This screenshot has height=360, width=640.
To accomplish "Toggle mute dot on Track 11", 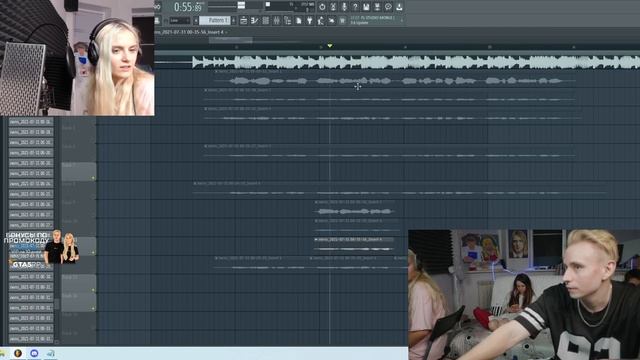I will [93, 253].
